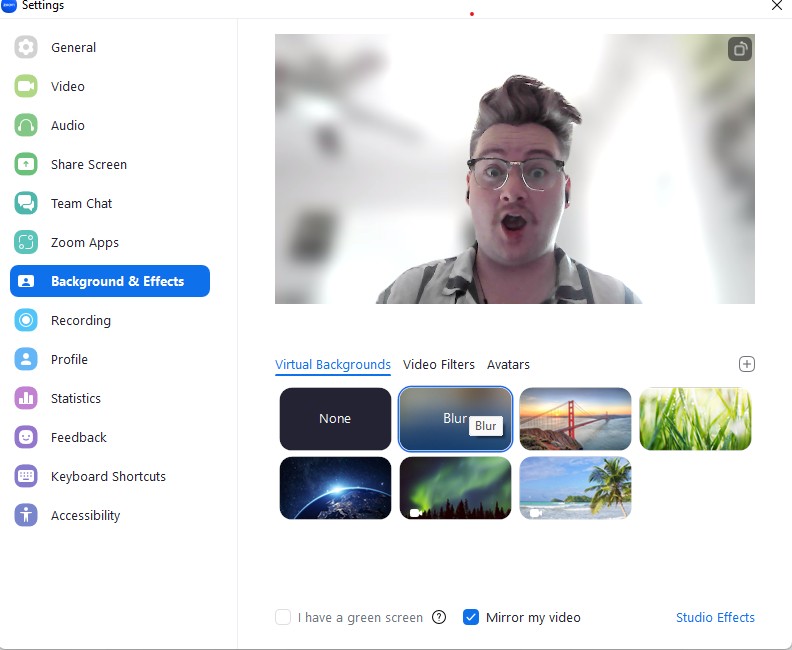792x650 pixels.
Task: Open the Keyboard Shortcuts icon
Action: [26, 476]
